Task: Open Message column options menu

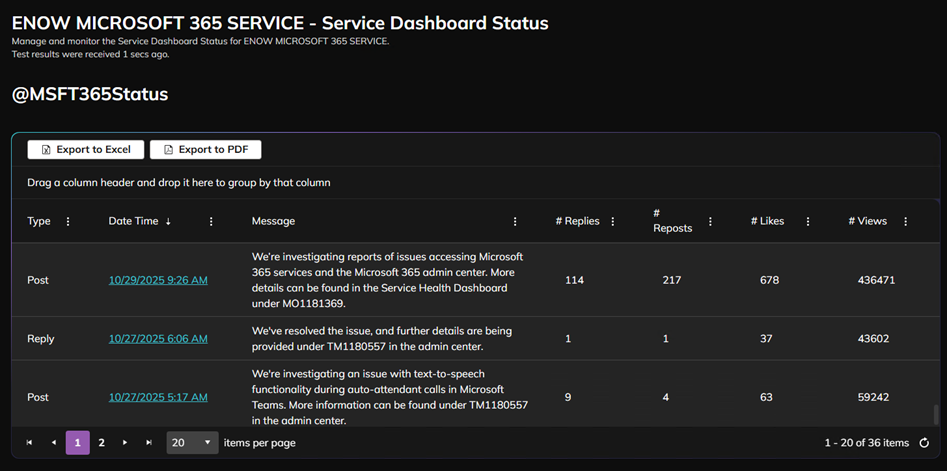Action: 515,222
